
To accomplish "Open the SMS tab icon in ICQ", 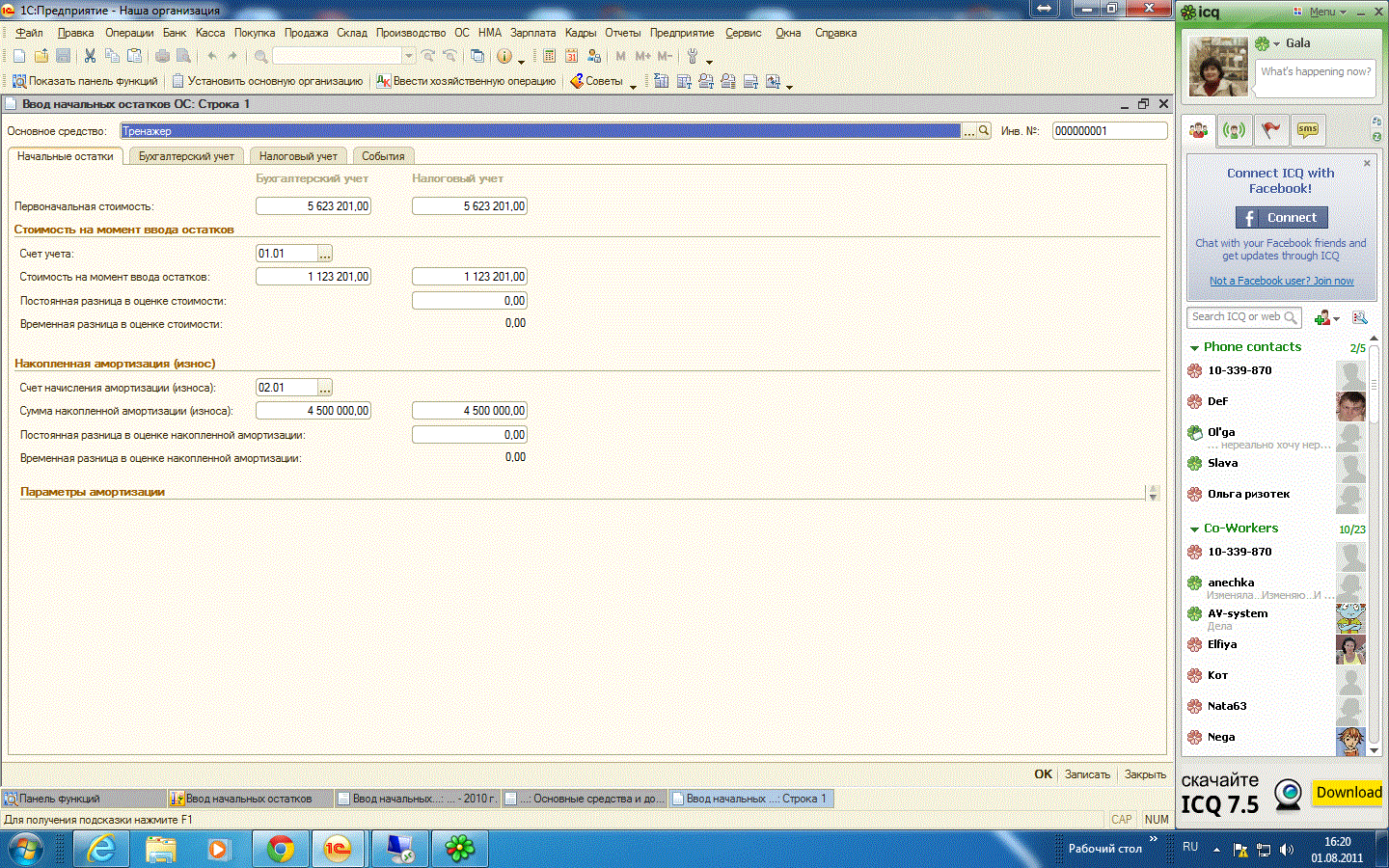I will [1308, 130].
